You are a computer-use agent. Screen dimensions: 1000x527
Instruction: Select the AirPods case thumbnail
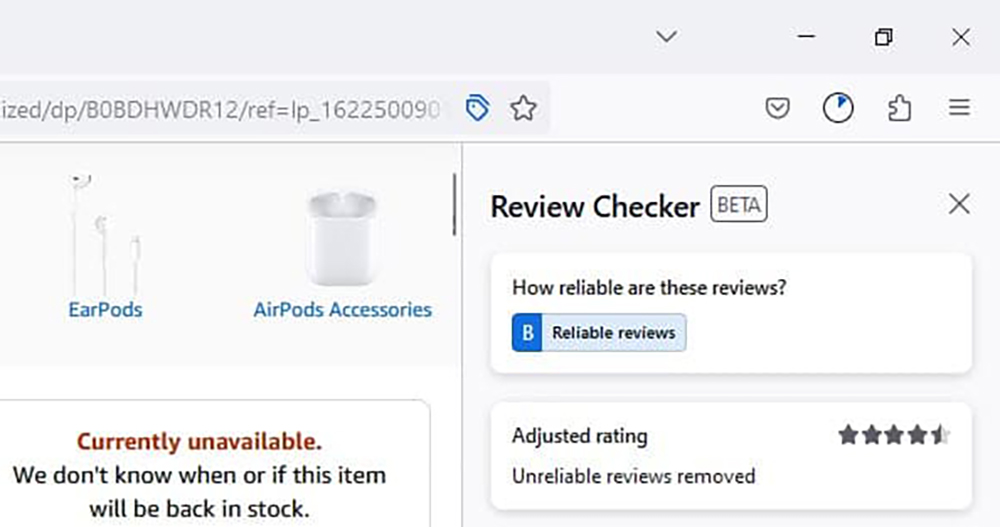341,238
